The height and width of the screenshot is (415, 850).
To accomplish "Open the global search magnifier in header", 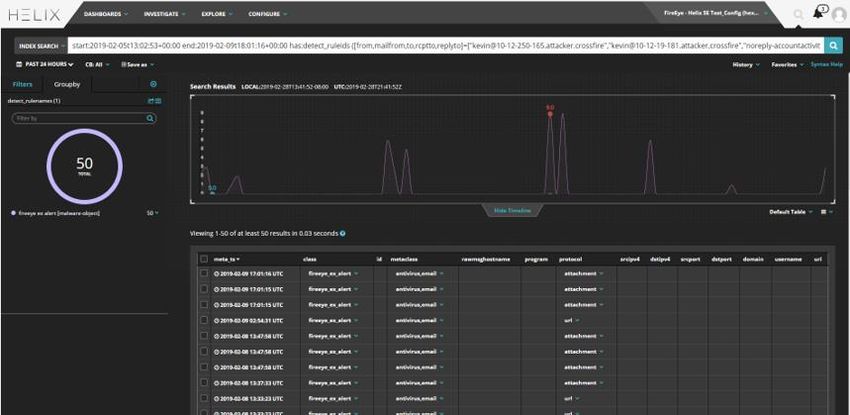I will 798,15.
